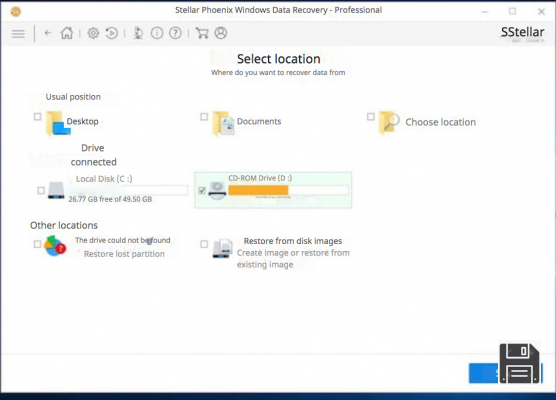Click the floppy disk save icon

coord(519,363)
